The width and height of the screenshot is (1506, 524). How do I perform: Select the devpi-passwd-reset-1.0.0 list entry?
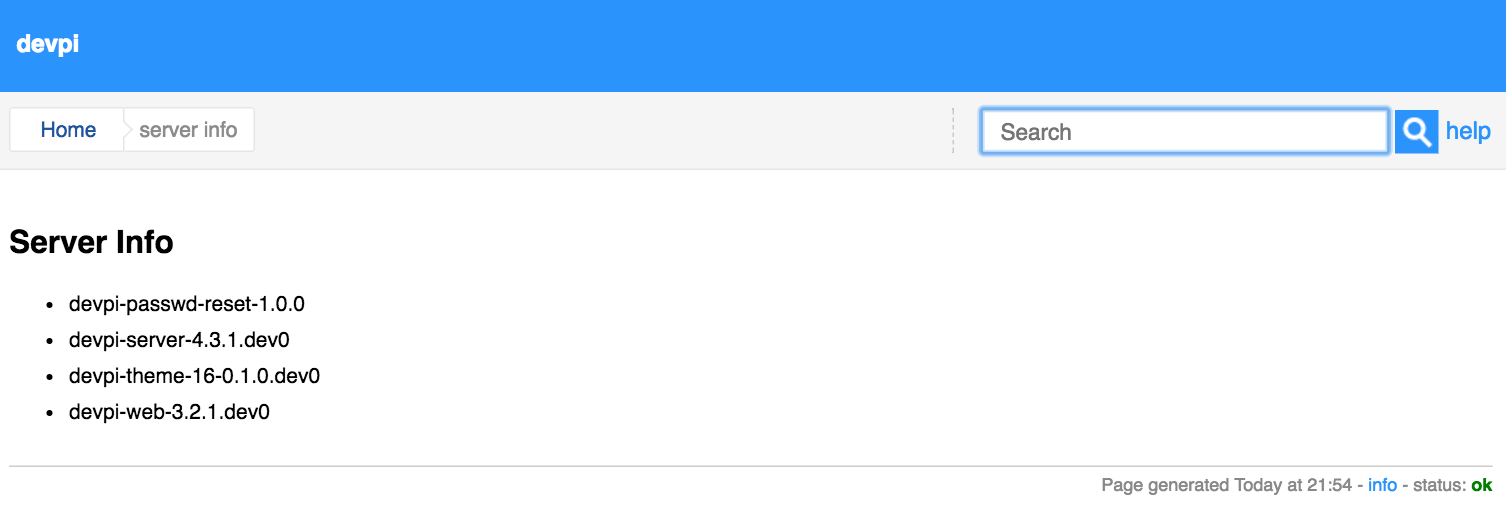click(x=187, y=304)
